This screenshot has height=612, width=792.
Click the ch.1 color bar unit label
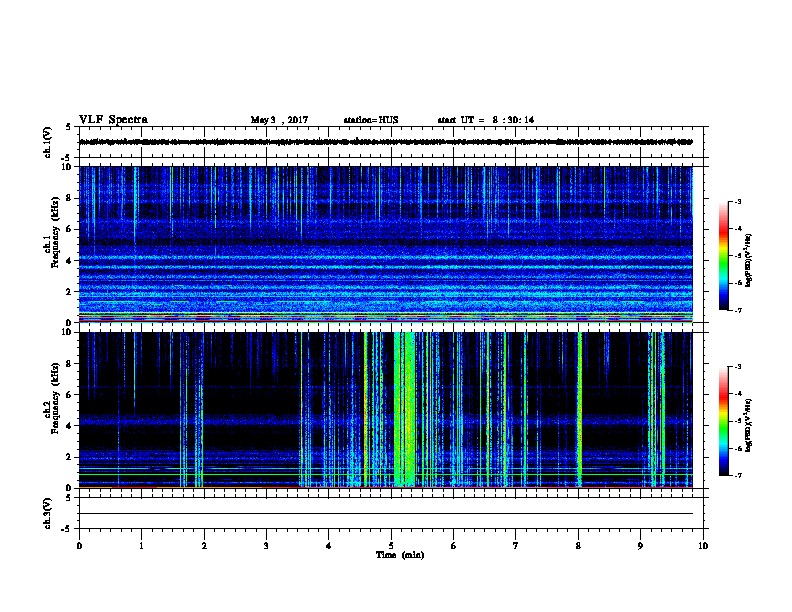pyautogui.click(x=748, y=260)
